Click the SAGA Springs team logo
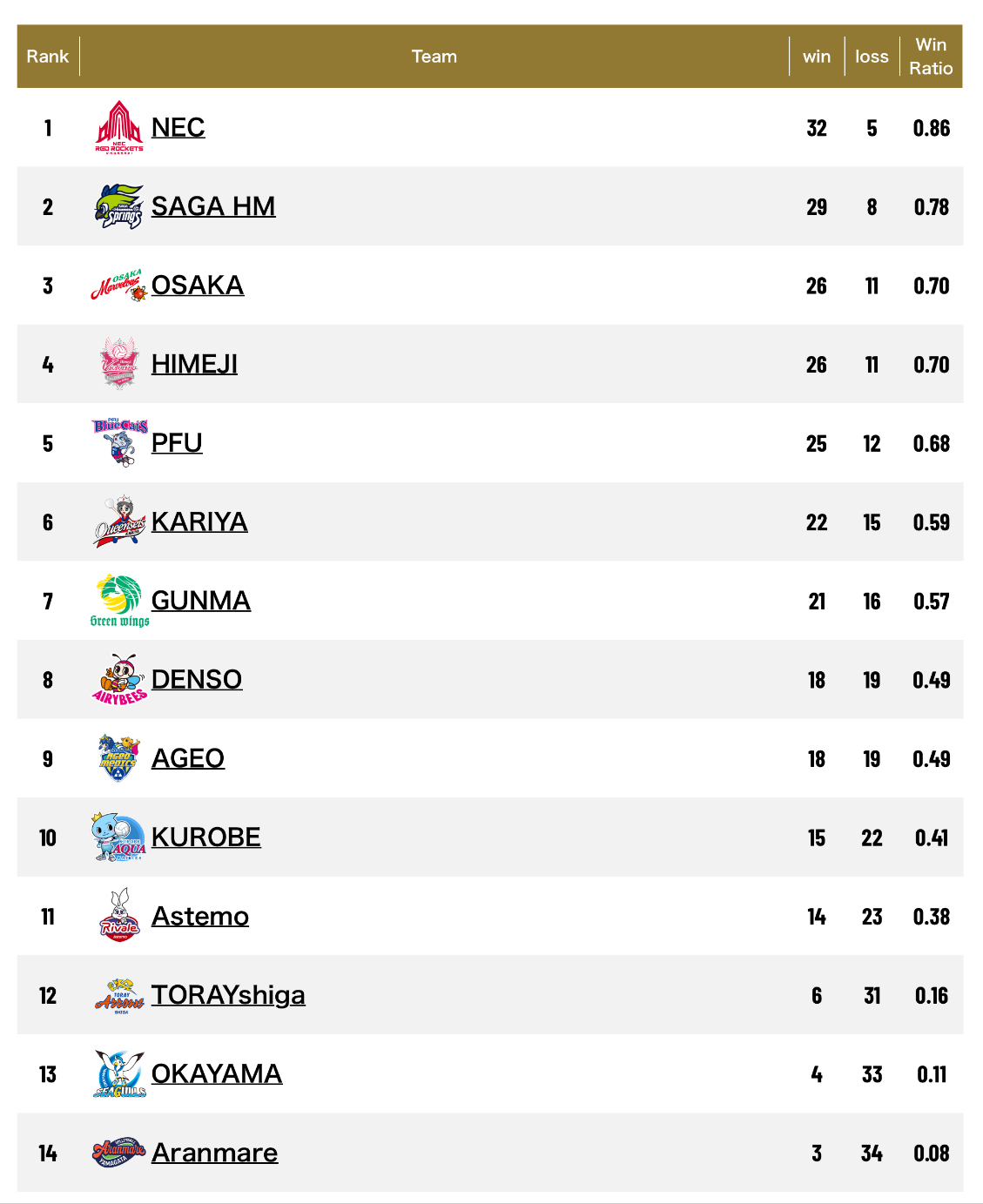 tap(119, 206)
